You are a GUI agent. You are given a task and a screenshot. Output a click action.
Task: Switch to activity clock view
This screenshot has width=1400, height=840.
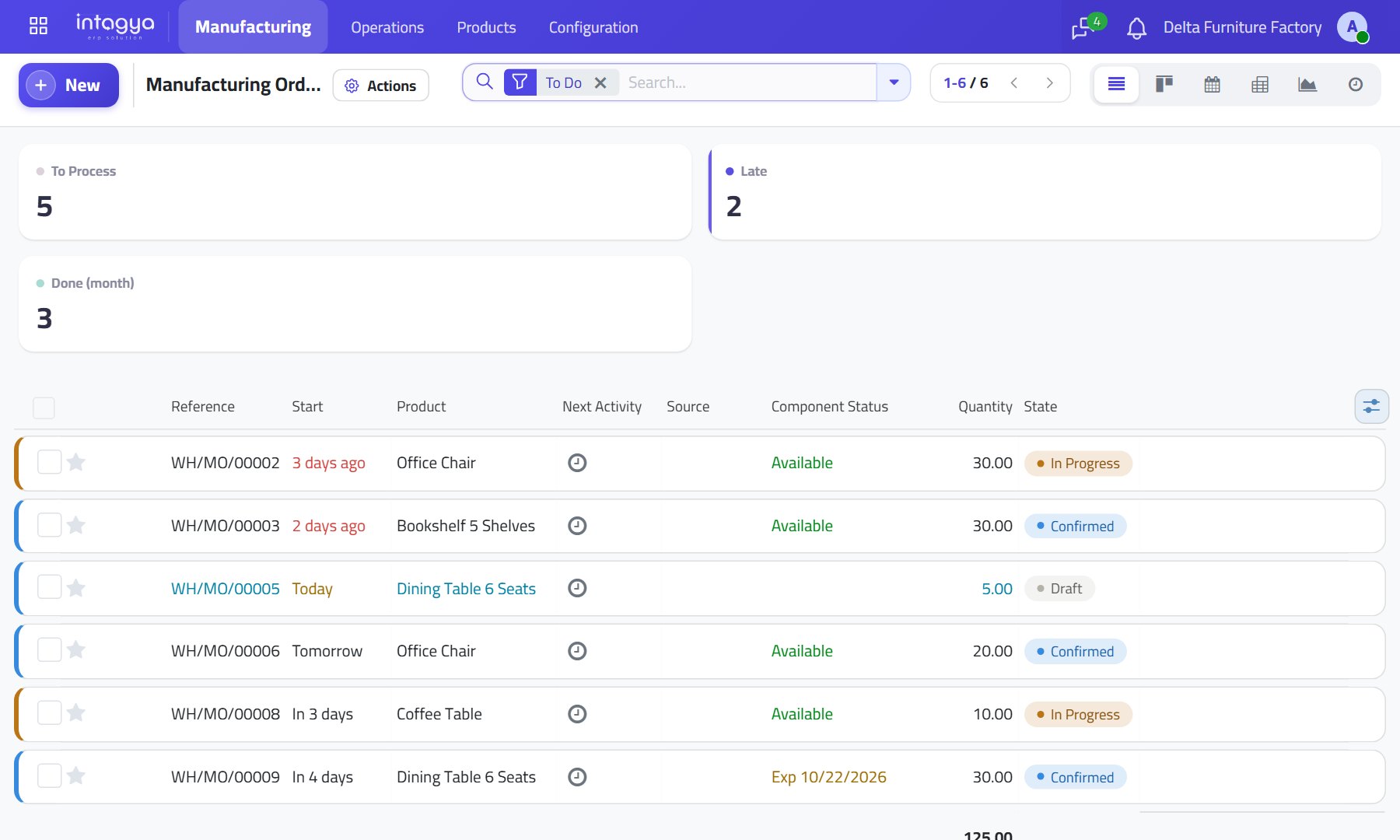click(x=1356, y=84)
